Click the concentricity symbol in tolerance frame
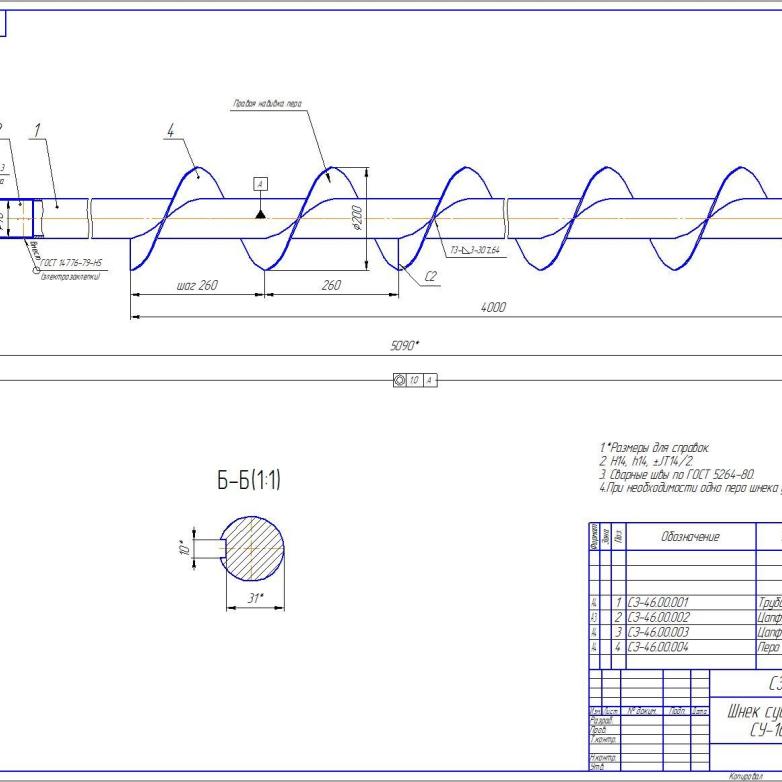 point(399,381)
